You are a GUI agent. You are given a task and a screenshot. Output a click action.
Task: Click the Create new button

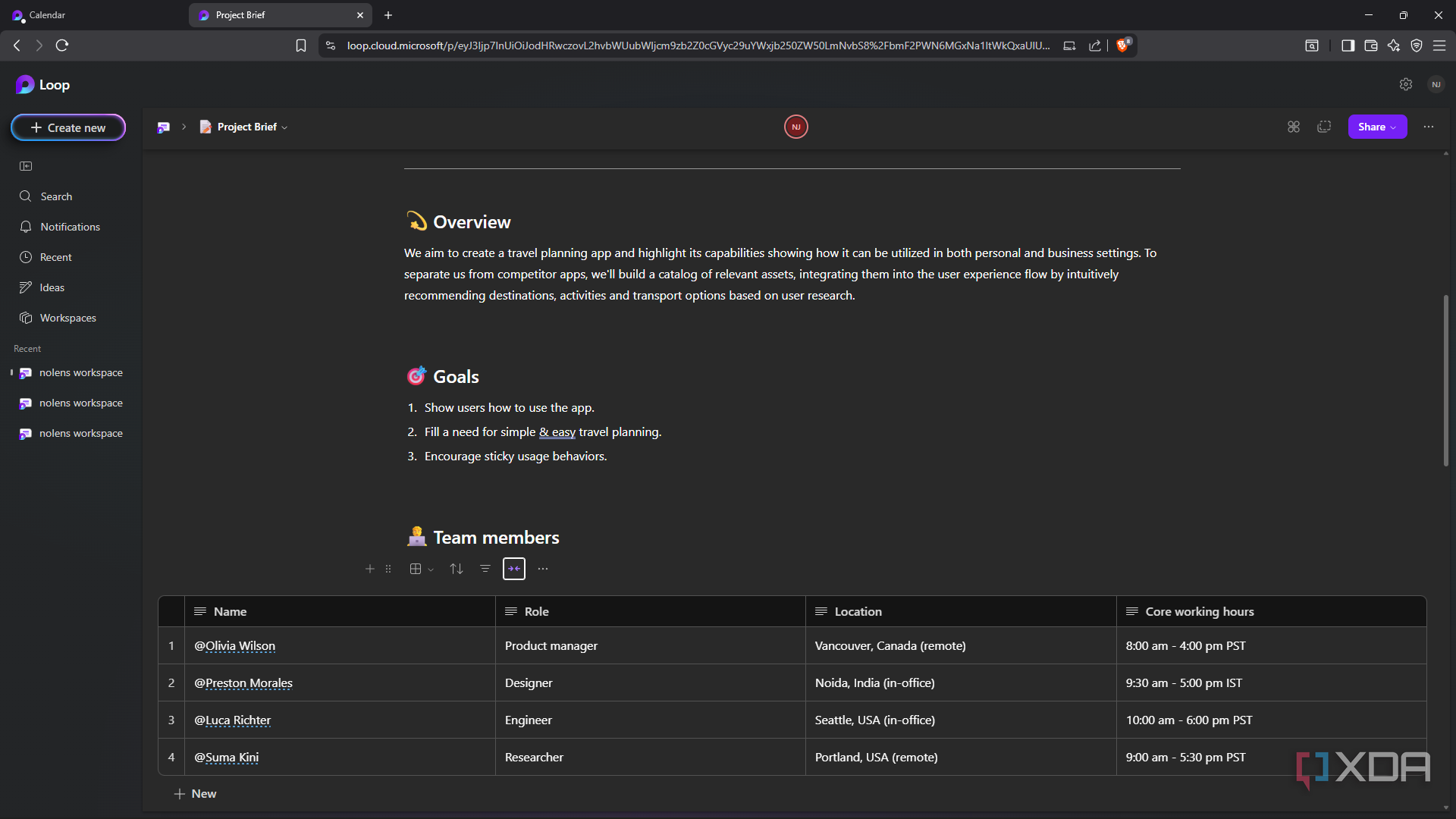tap(68, 127)
